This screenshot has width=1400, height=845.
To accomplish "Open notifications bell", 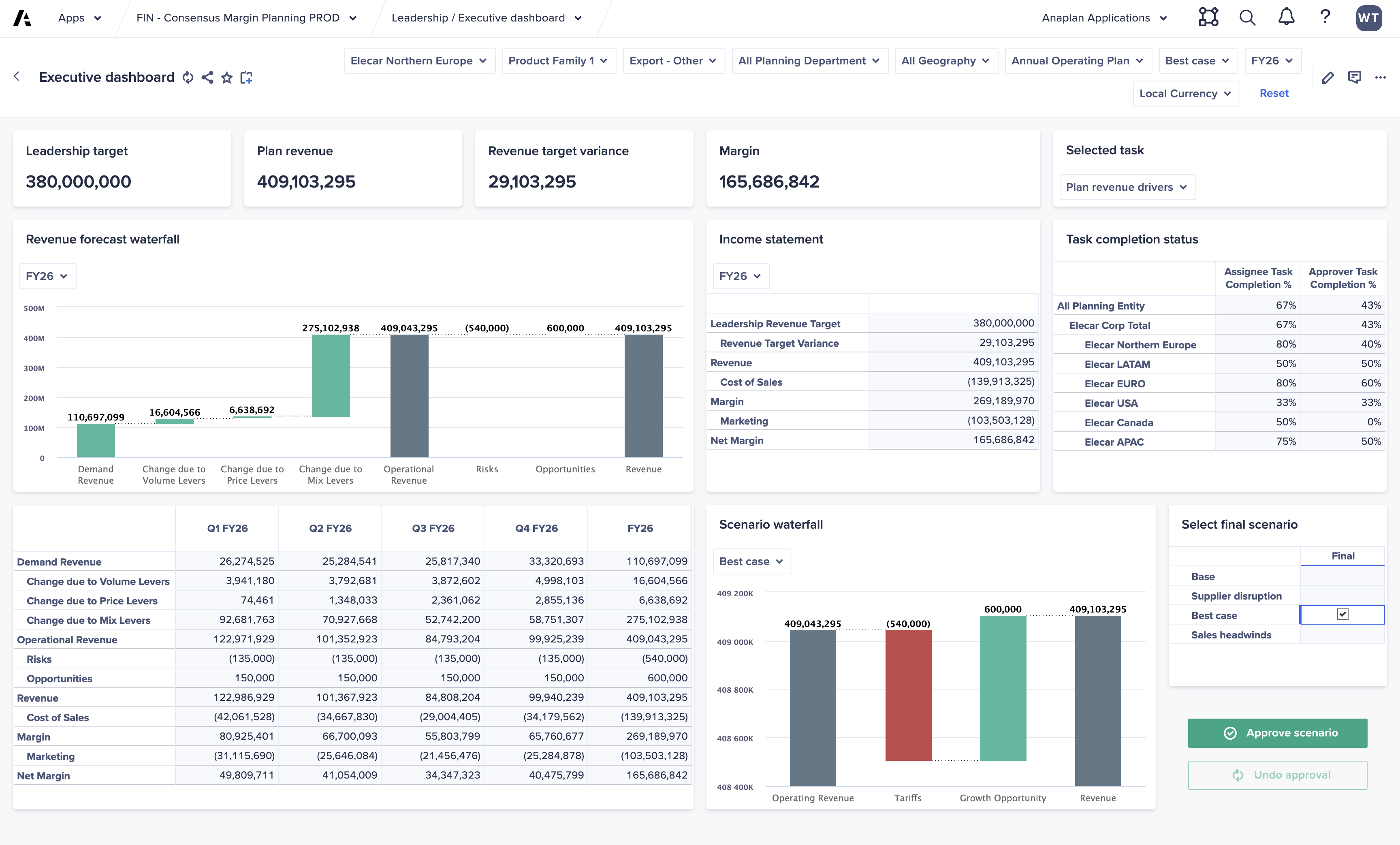I will pos(1286,17).
